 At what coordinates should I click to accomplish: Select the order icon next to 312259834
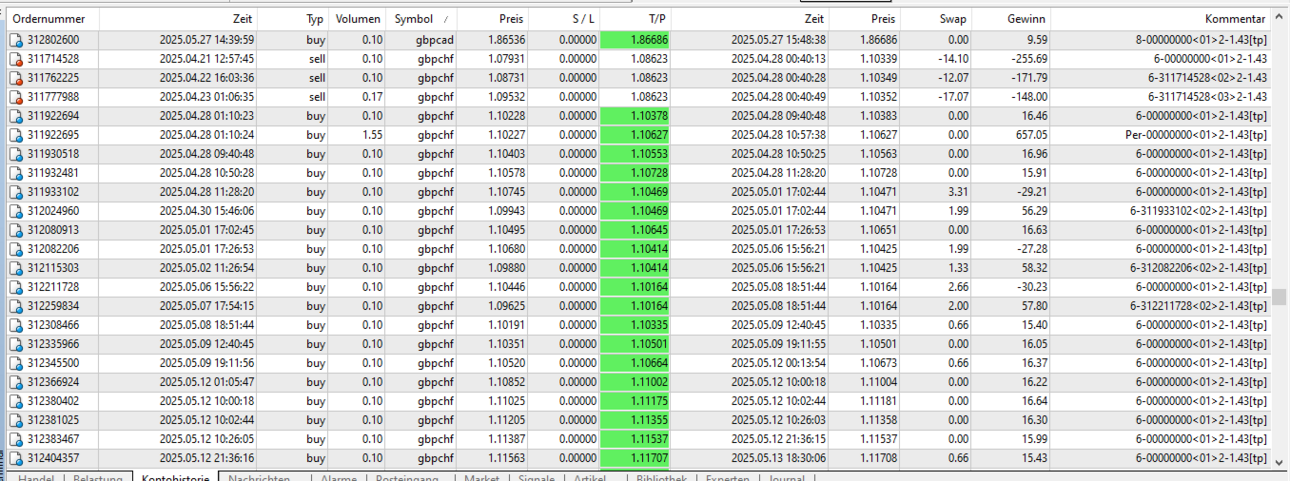(16, 307)
